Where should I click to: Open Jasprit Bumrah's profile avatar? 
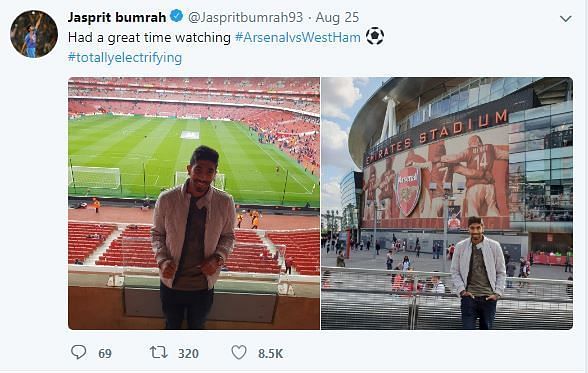point(34,34)
